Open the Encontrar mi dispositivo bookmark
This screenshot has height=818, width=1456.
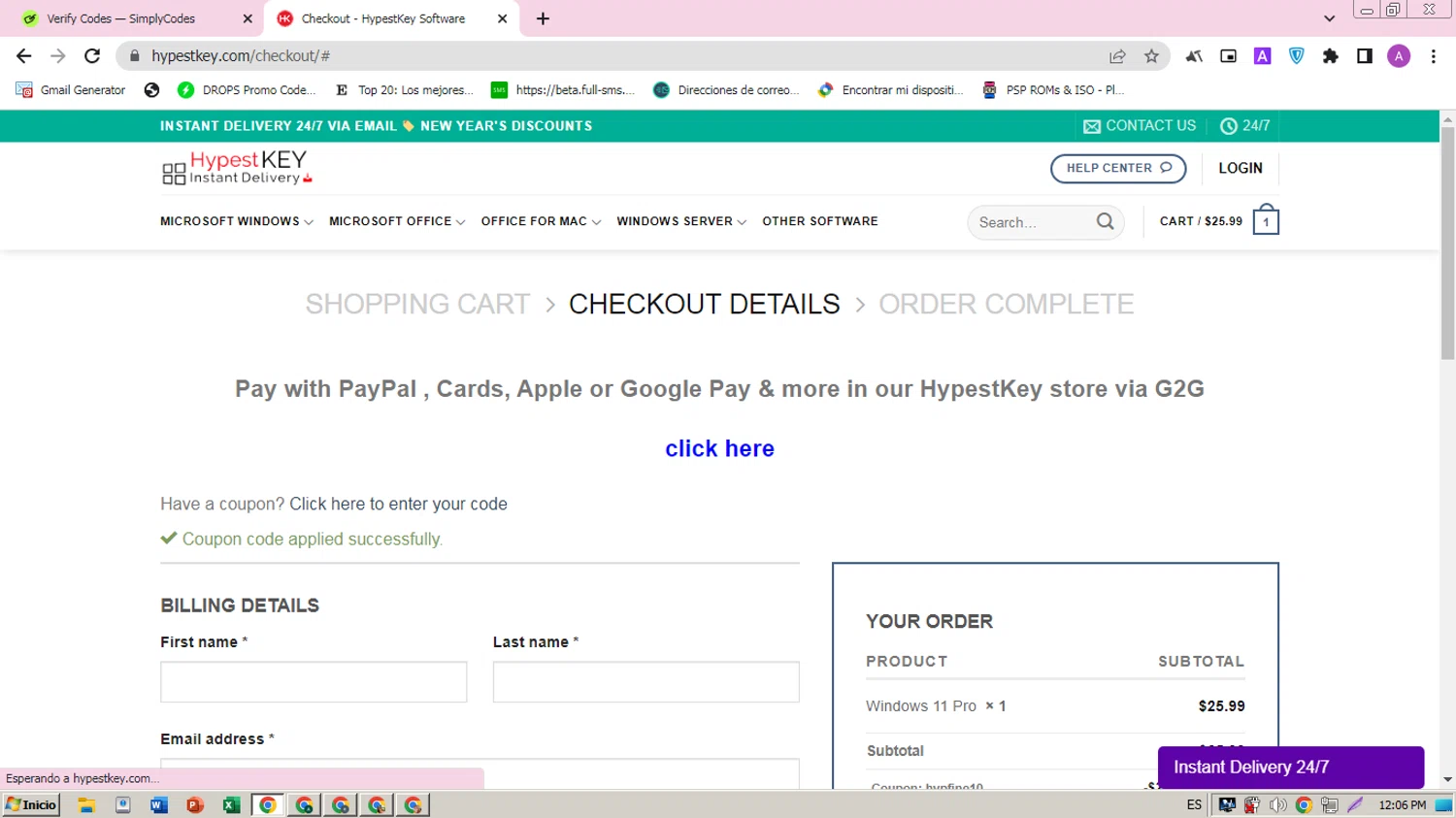891,90
